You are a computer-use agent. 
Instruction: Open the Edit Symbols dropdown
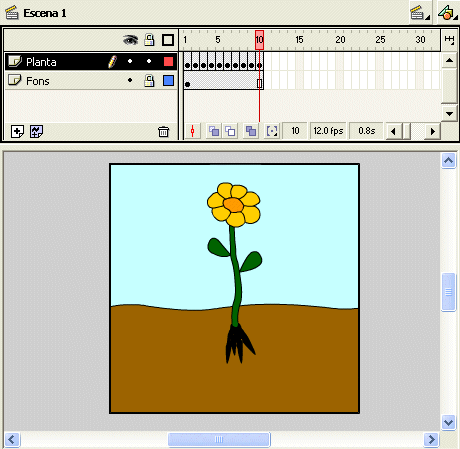click(x=448, y=13)
